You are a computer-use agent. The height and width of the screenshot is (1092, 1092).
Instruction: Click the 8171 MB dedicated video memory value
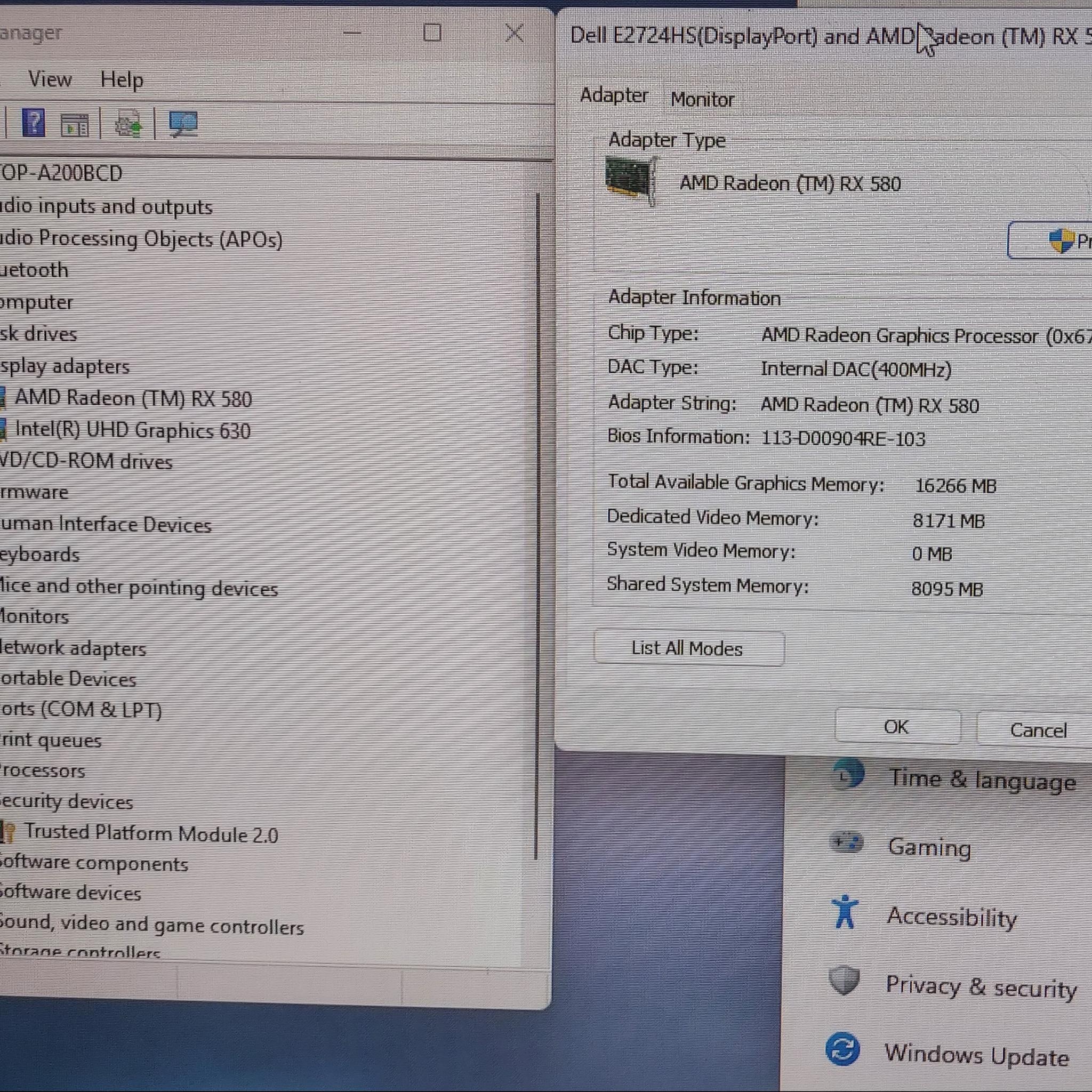(949, 520)
